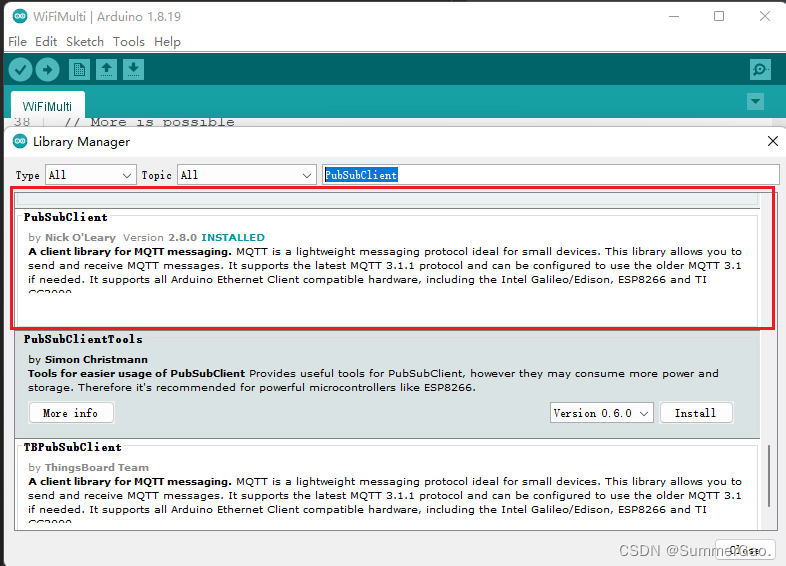Minimize the Arduino main window
This screenshot has height=566, width=786.
[674, 16]
